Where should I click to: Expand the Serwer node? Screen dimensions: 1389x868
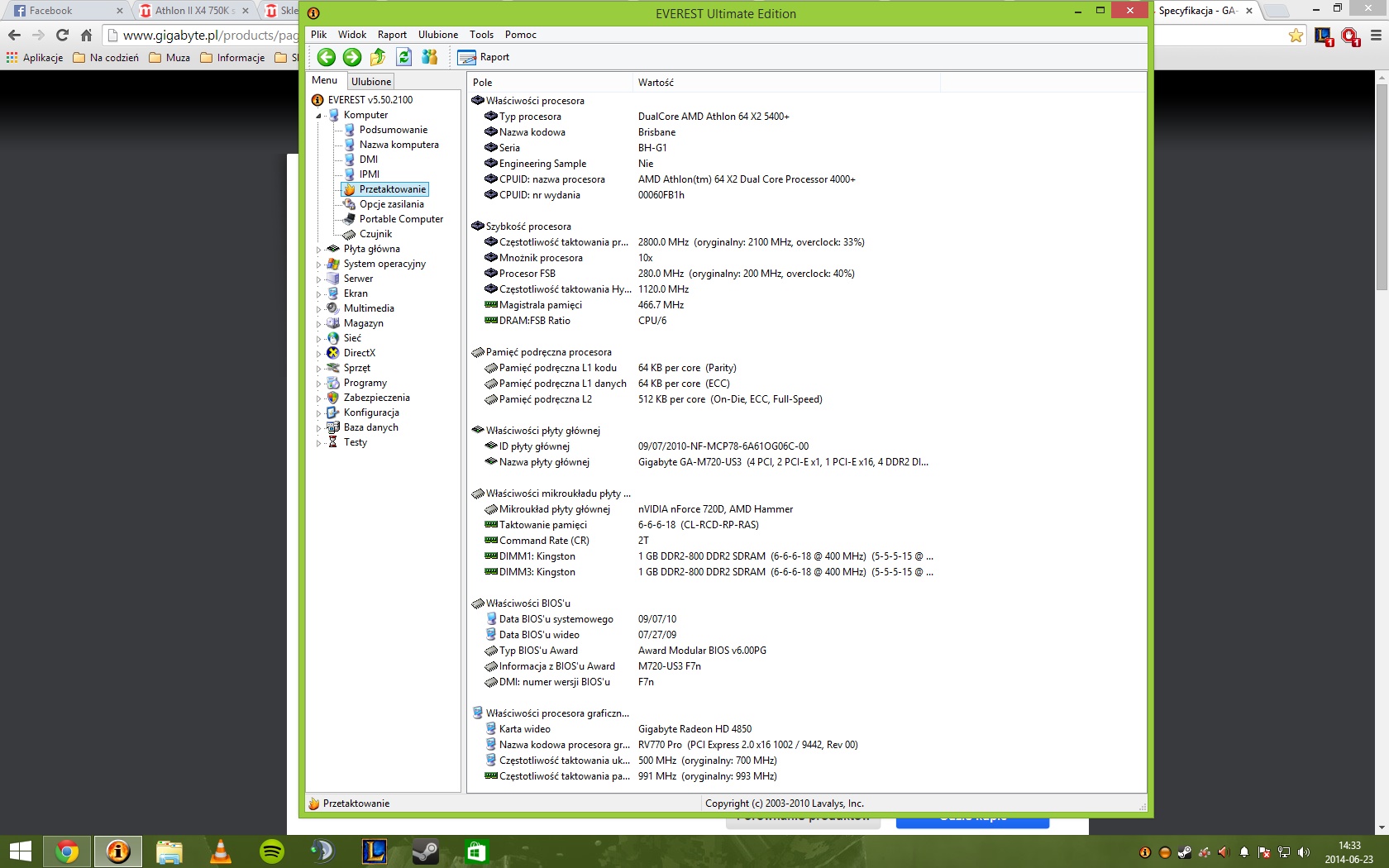[318, 279]
